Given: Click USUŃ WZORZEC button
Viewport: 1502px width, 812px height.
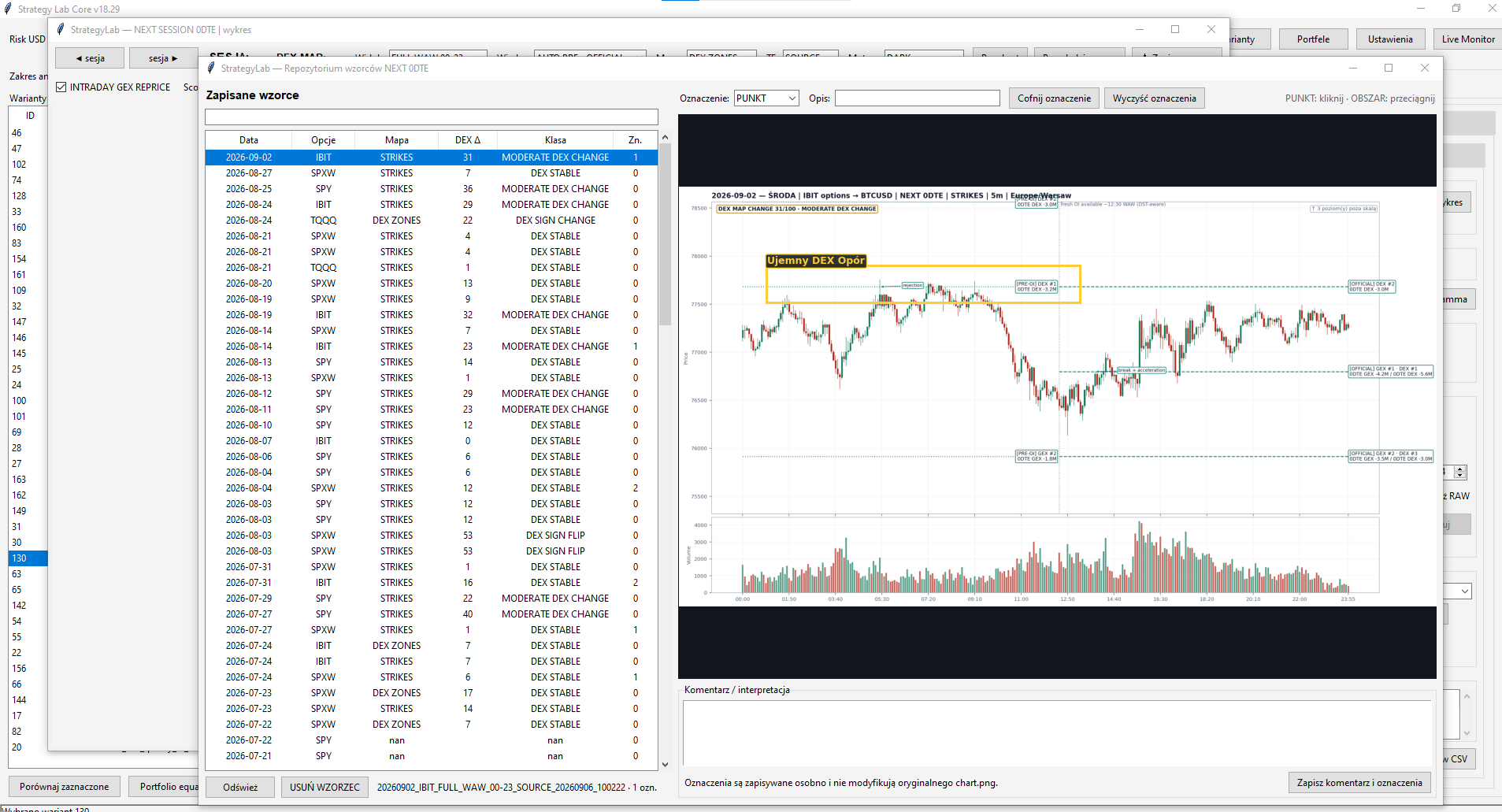Looking at the screenshot, I should 325,787.
